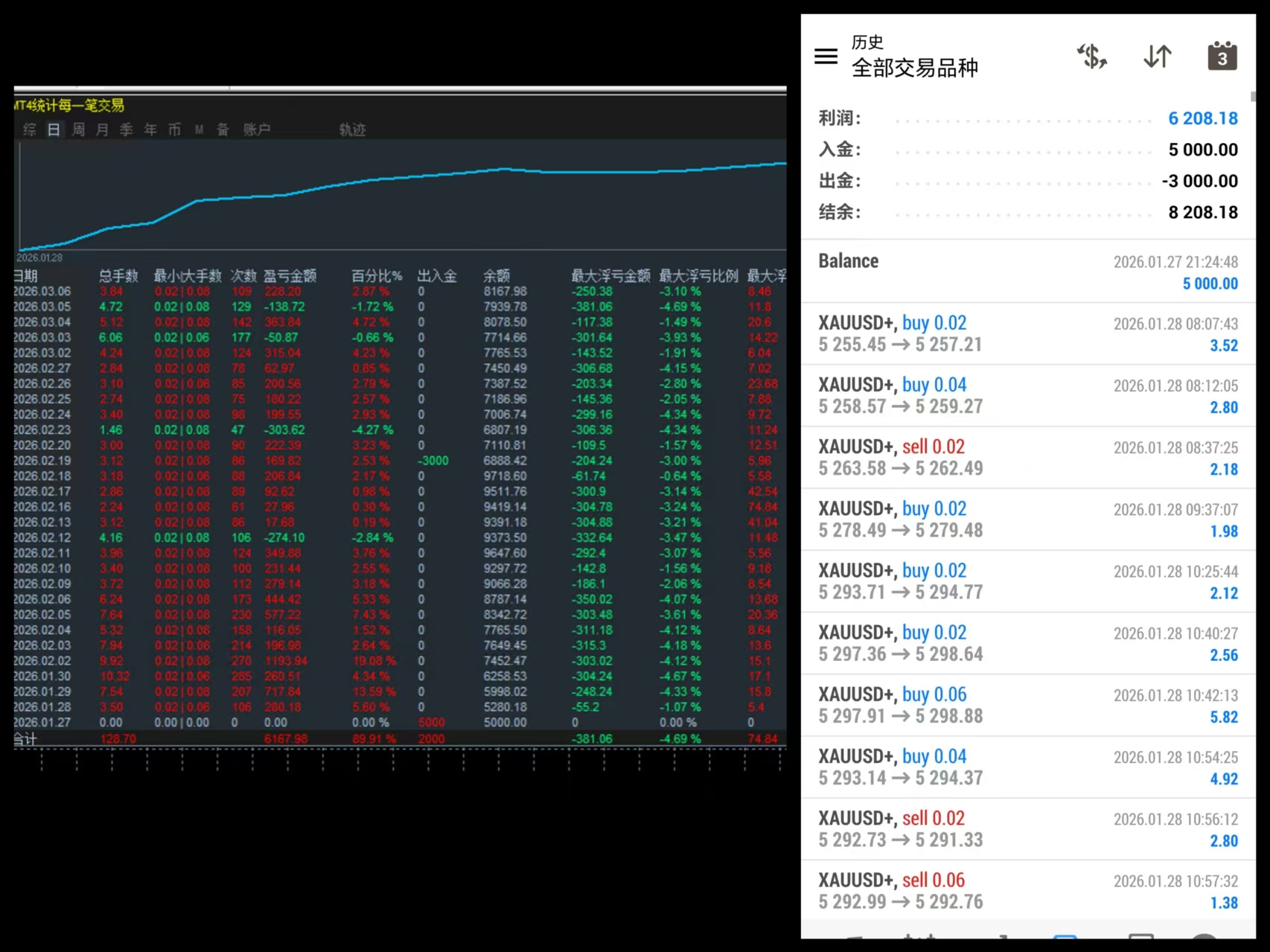Viewport: 1270px width, 952px height.
Task: Switch to the 月 monthly statistics tab
Action: tap(102, 129)
